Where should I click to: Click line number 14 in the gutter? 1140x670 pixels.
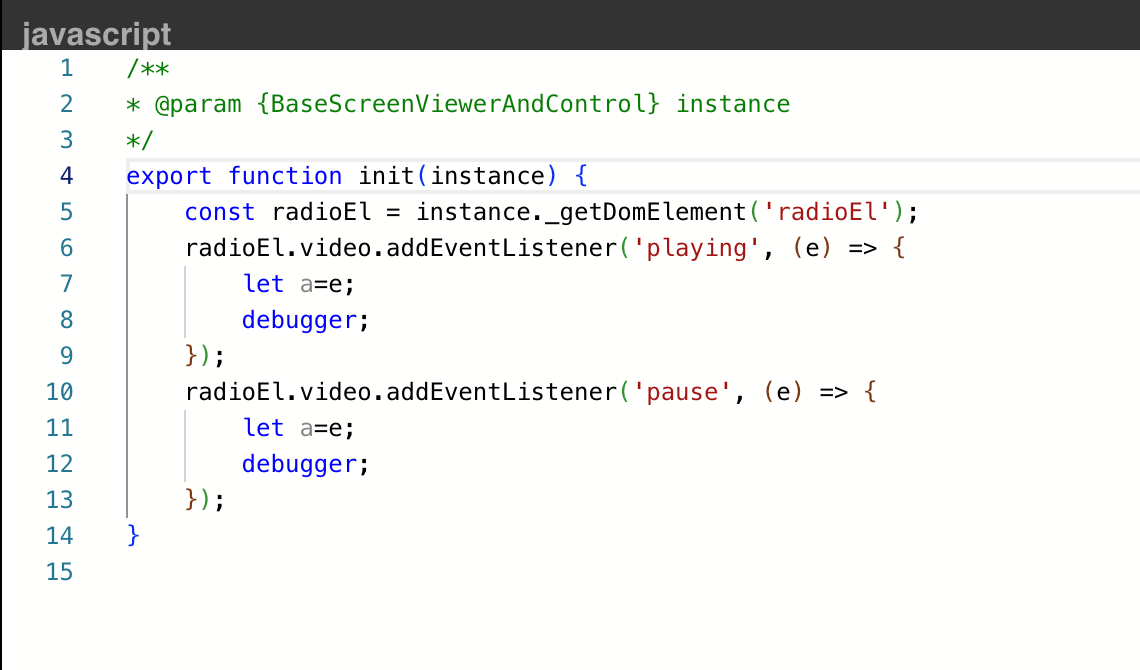click(x=60, y=536)
